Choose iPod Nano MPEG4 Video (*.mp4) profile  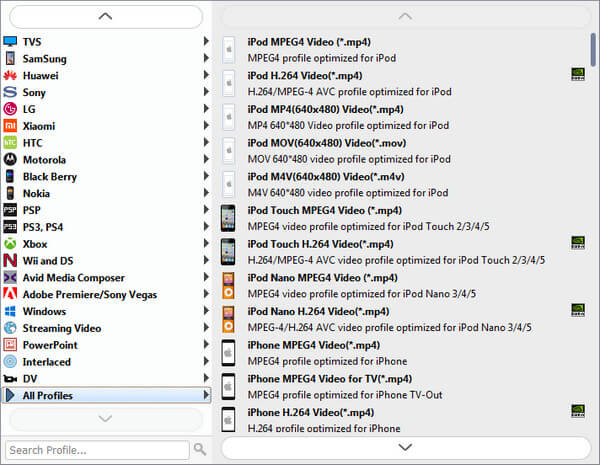(404, 286)
